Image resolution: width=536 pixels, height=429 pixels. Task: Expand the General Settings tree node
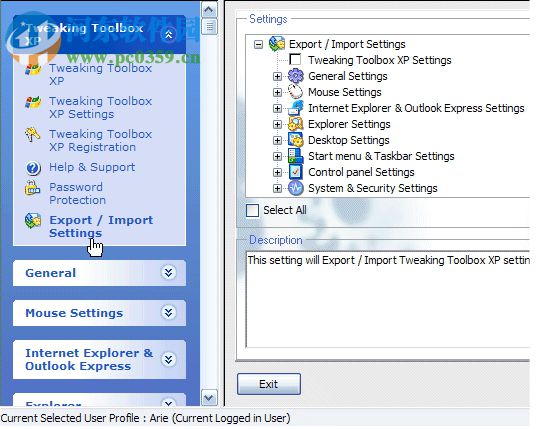[277, 76]
